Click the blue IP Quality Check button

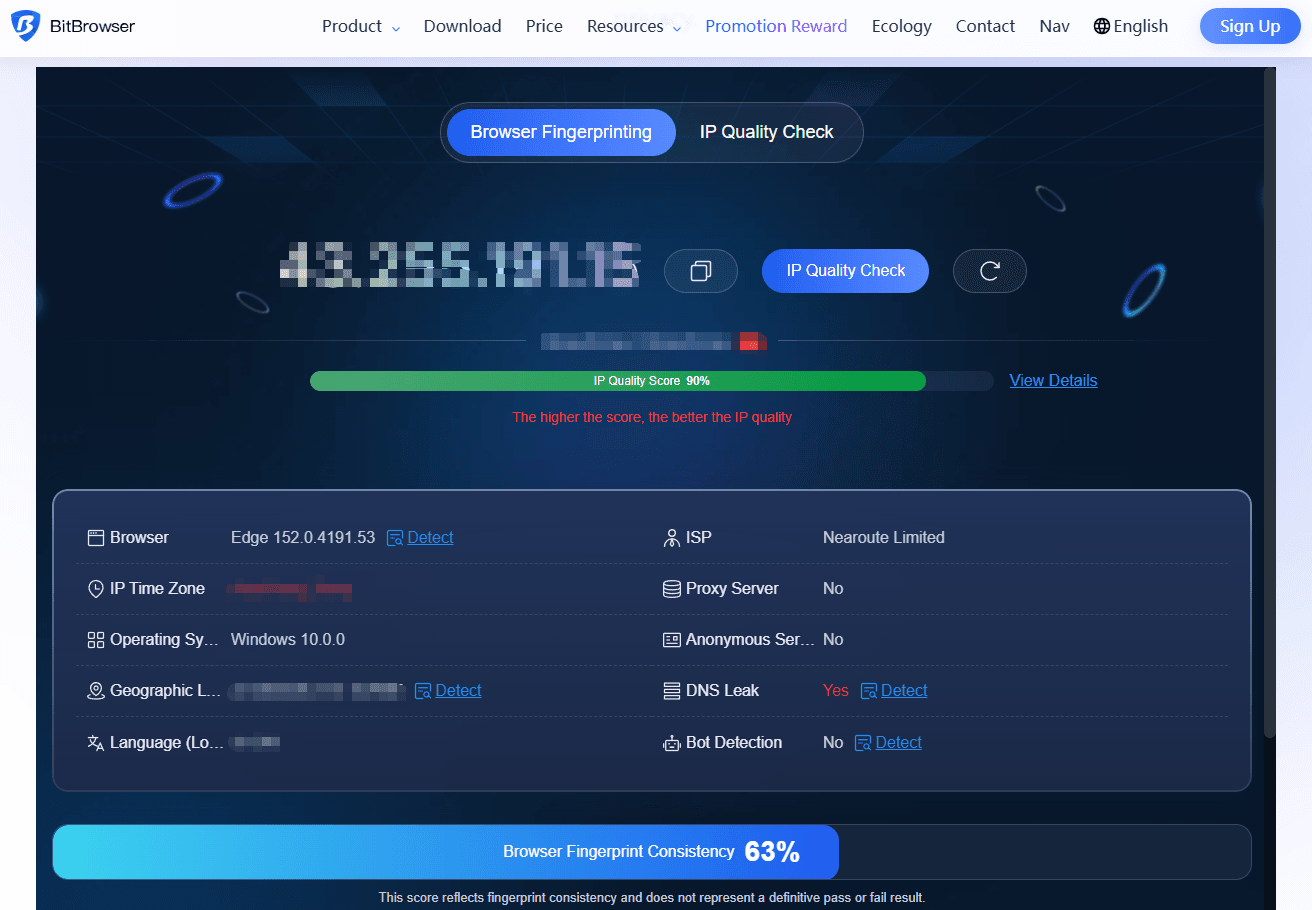click(845, 271)
